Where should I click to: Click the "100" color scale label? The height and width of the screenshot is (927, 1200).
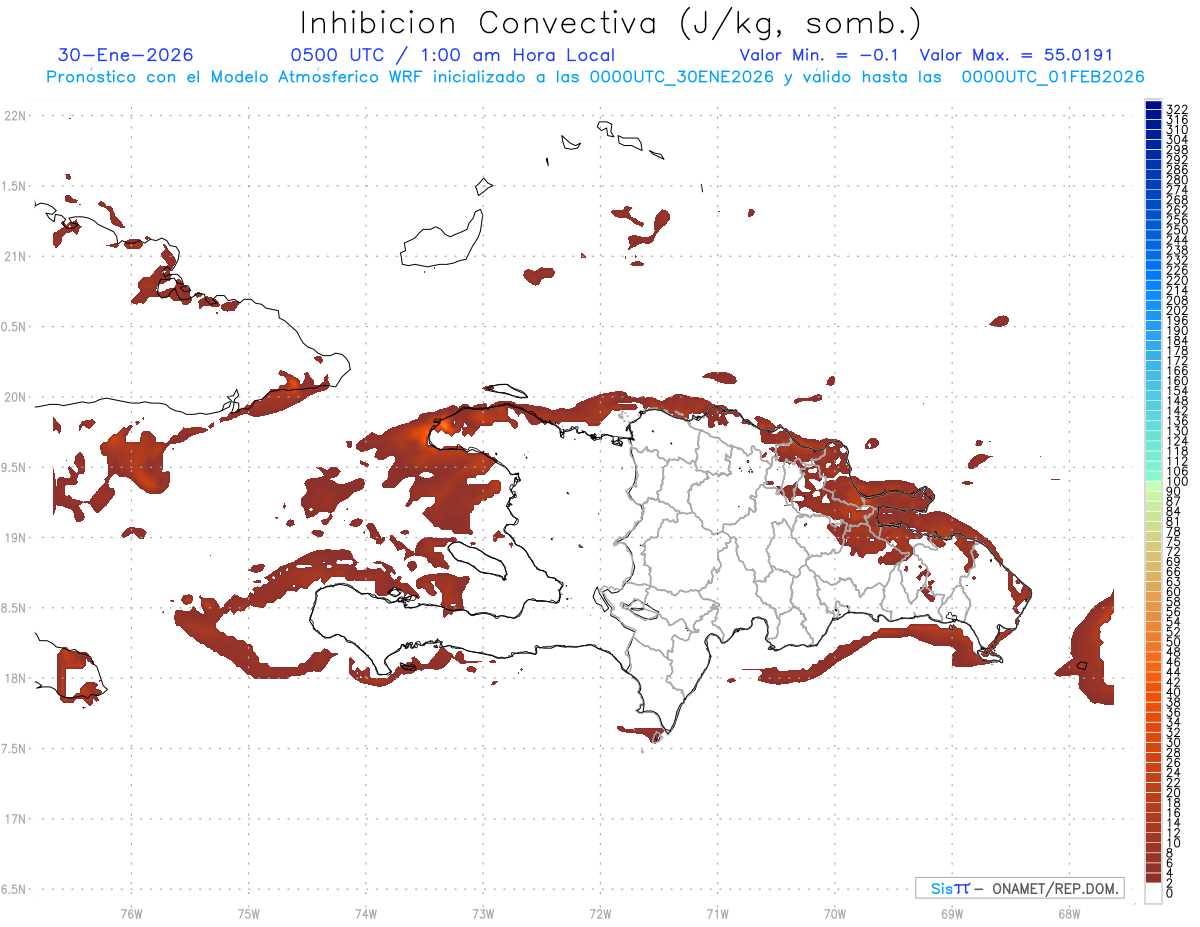click(x=1178, y=482)
